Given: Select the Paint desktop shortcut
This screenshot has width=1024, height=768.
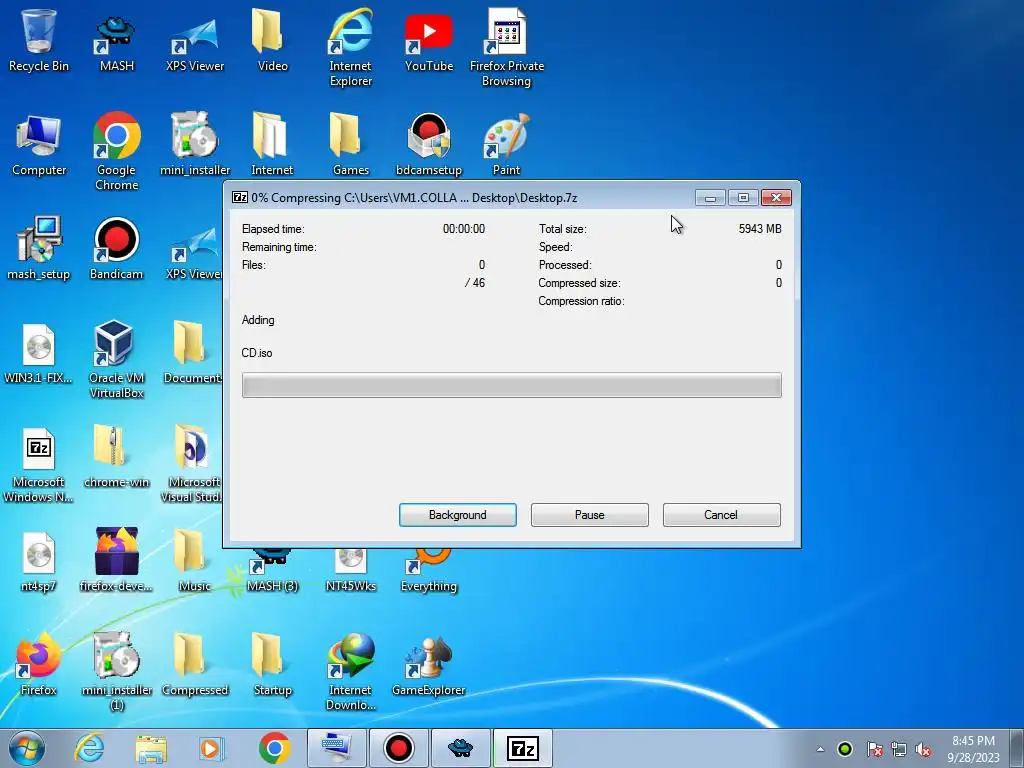Looking at the screenshot, I should pyautogui.click(x=507, y=144).
